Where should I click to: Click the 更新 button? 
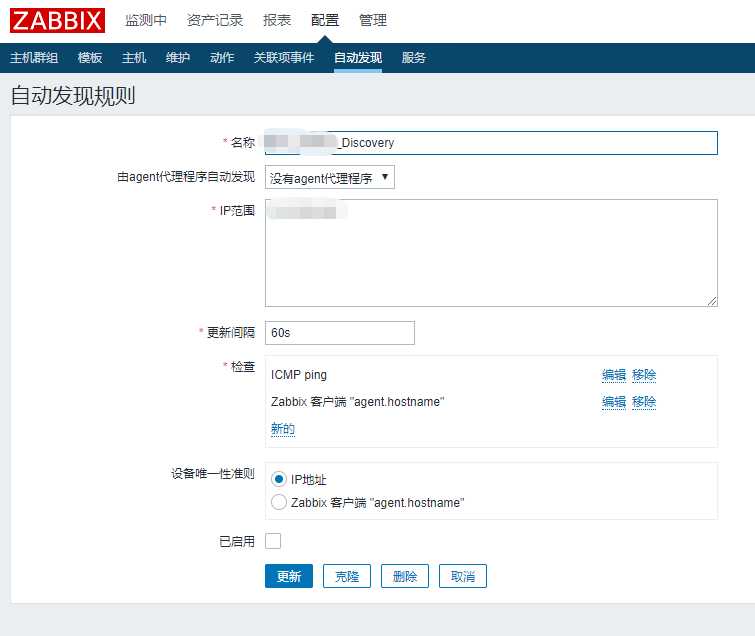click(x=289, y=576)
